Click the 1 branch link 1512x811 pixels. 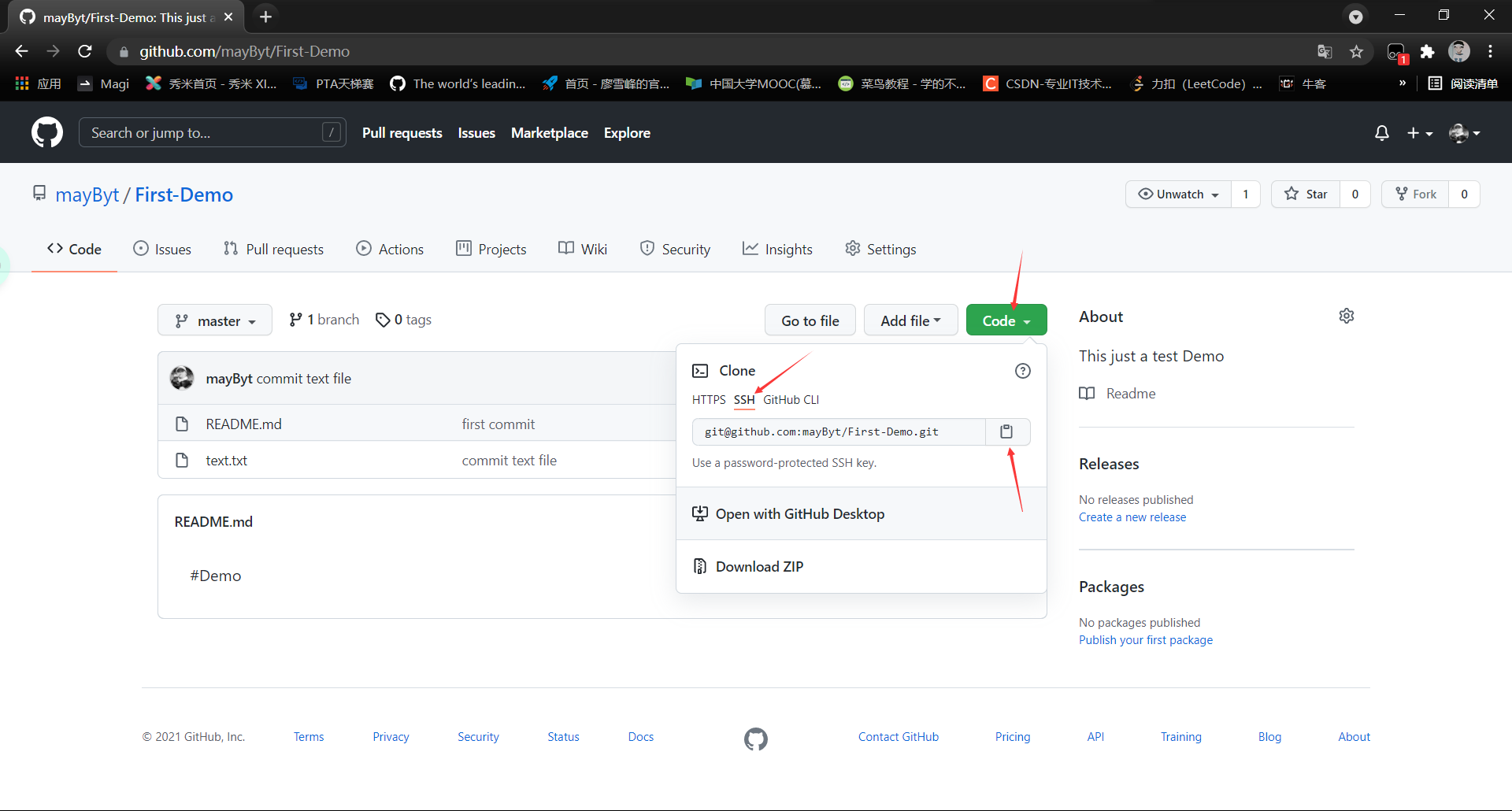point(324,320)
